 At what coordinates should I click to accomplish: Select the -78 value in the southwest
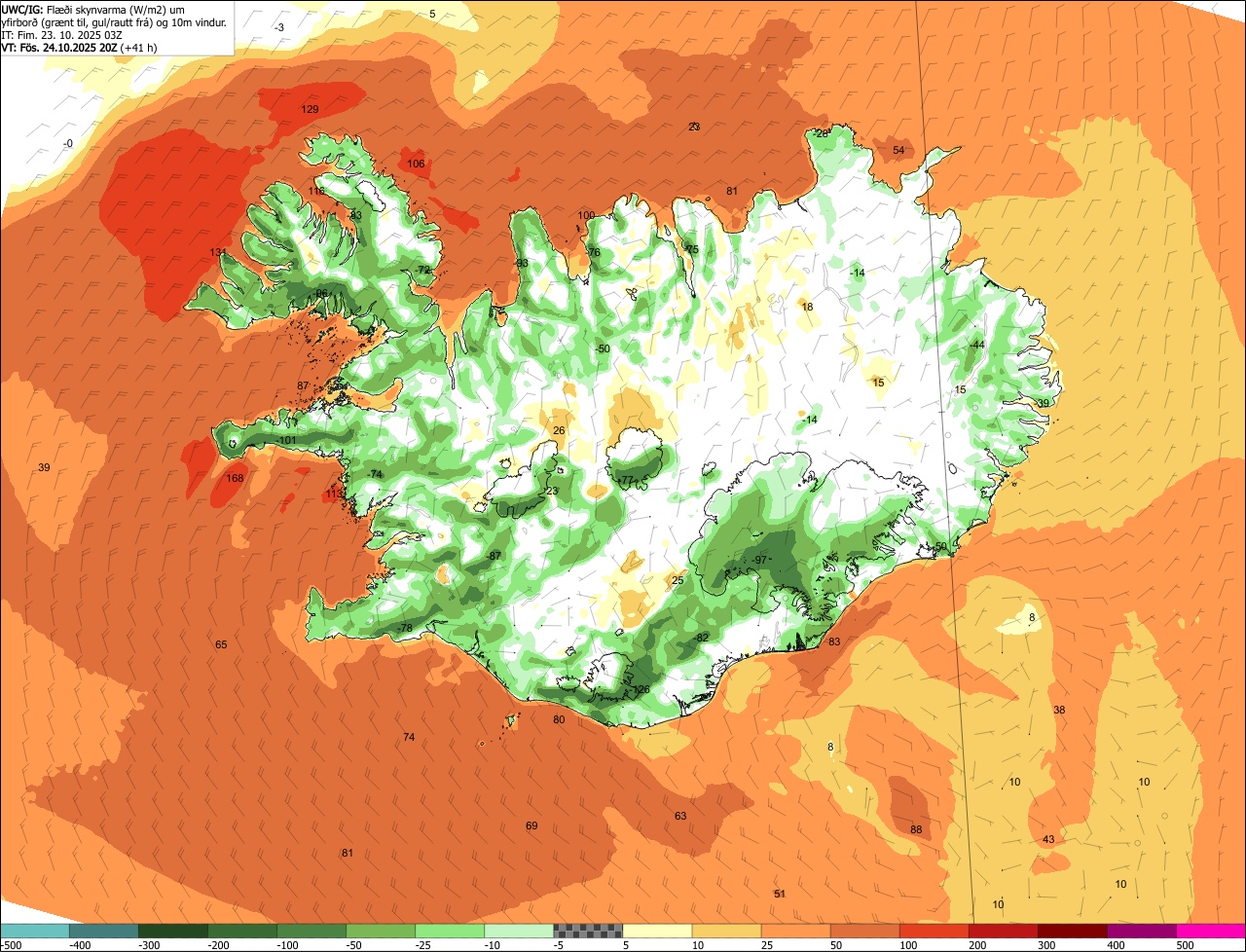[x=405, y=627]
